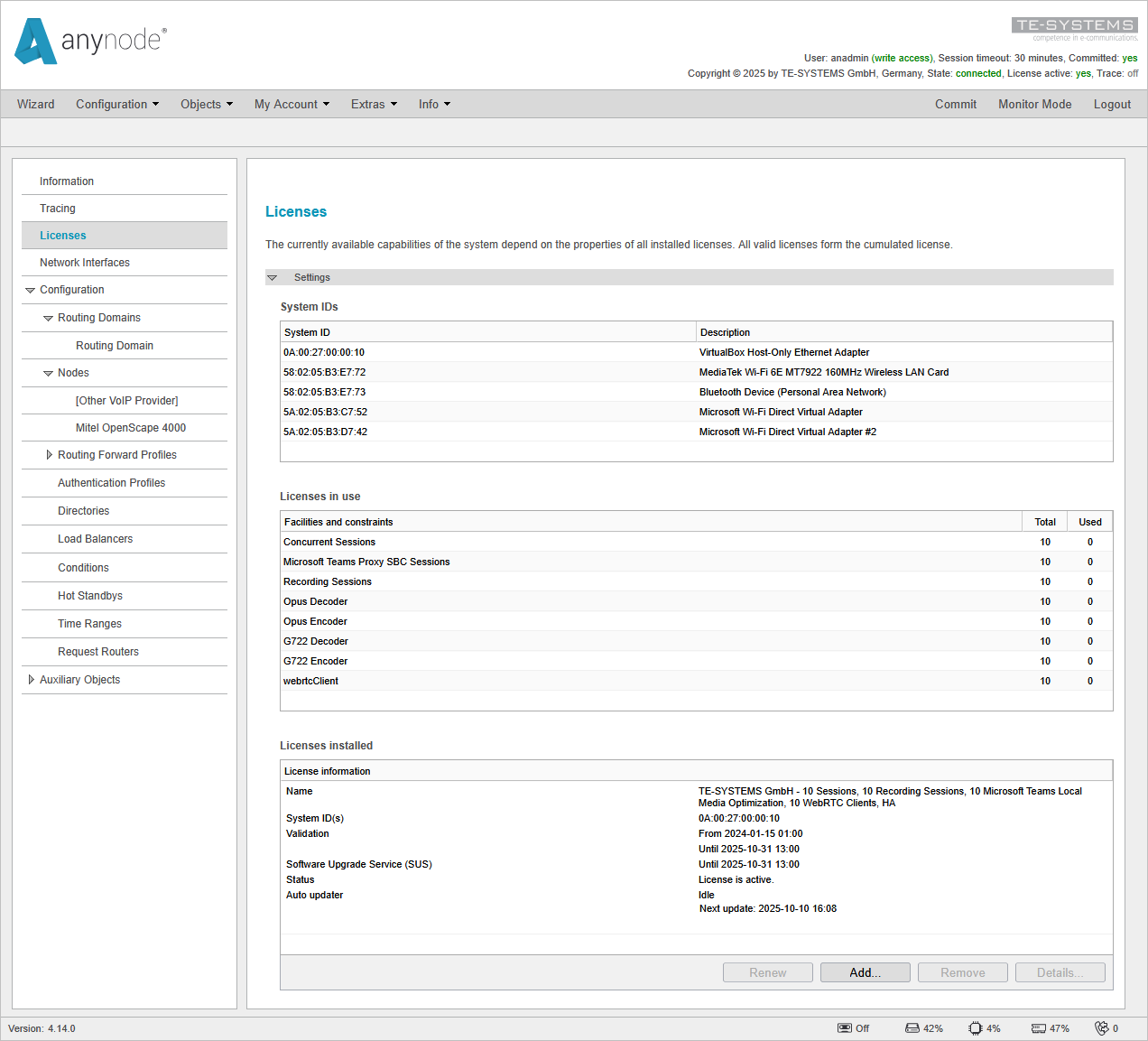Click the TE-SYSTEMS logo
This screenshot has height=1041, width=1148.
pyautogui.click(x=1074, y=26)
